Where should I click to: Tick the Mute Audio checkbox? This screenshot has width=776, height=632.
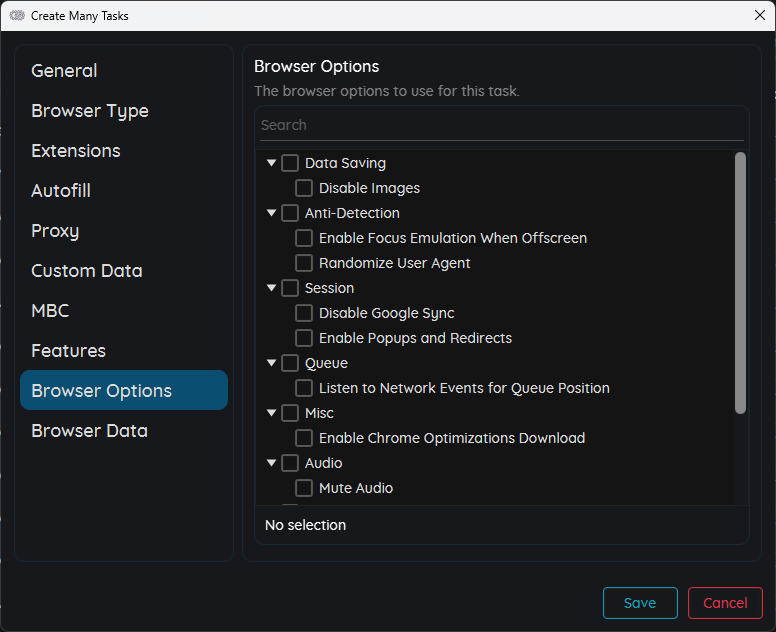click(x=304, y=488)
